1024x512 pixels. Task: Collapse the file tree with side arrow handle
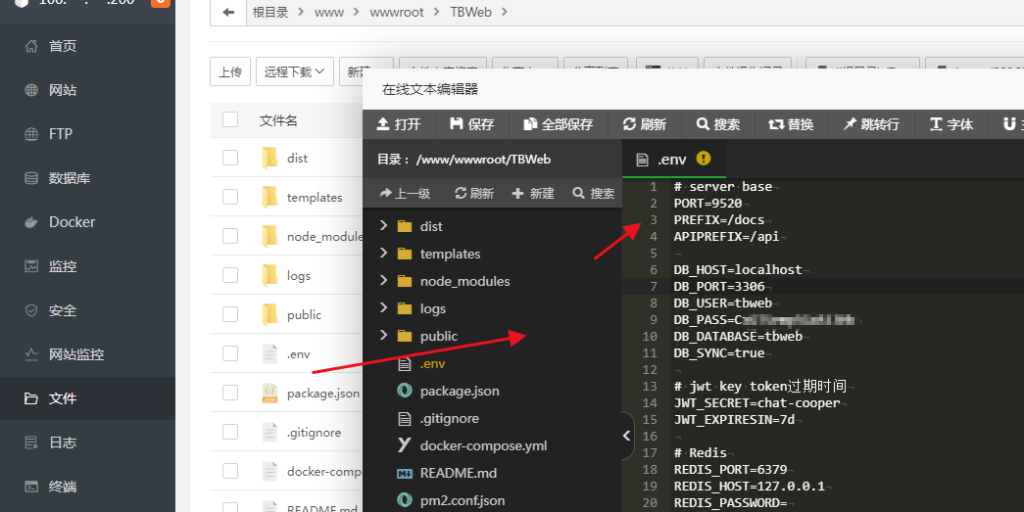(x=627, y=436)
